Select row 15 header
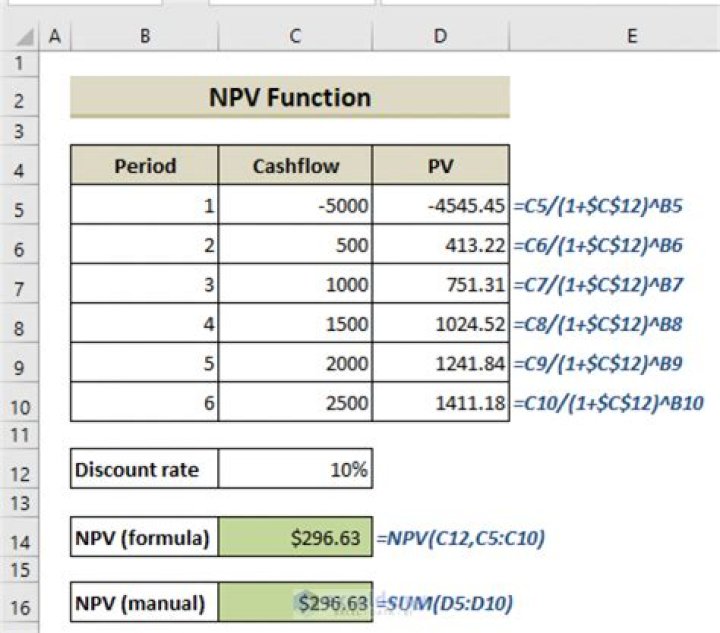720x633 pixels. coord(19,570)
